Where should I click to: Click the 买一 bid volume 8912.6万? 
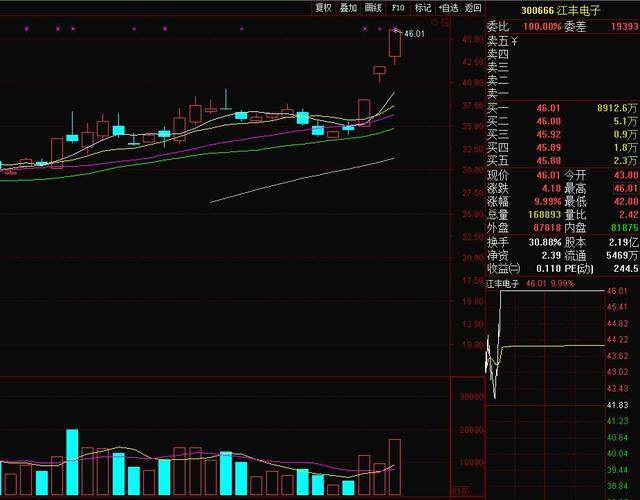(x=617, y=108)
